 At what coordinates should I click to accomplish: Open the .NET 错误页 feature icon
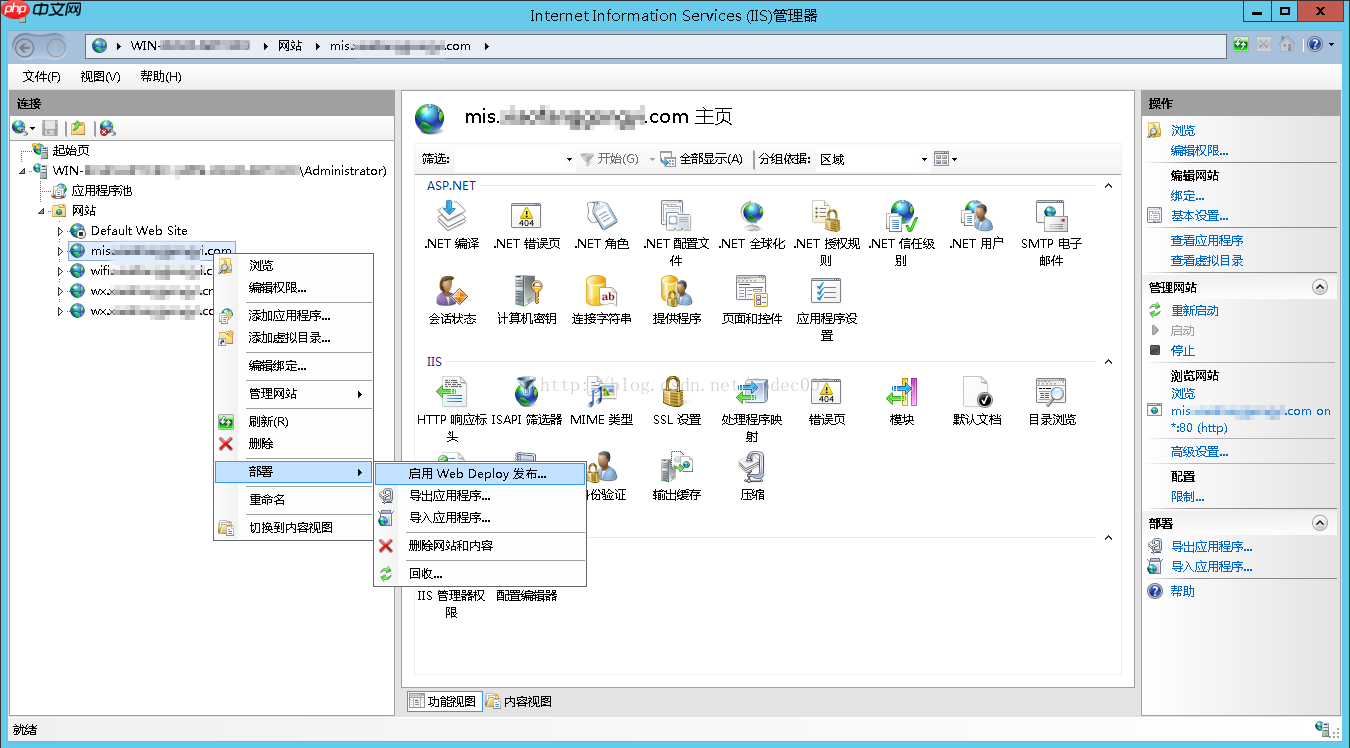526,218
